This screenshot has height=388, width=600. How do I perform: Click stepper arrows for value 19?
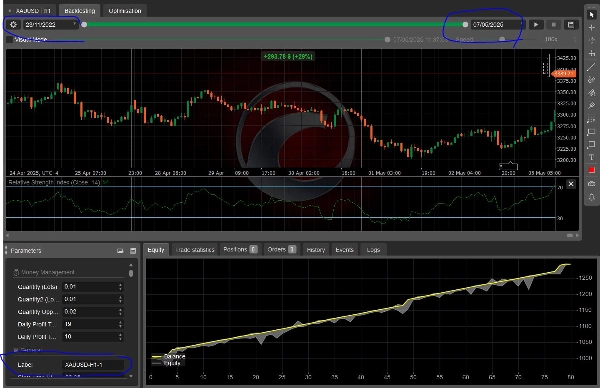(x=121, y=324)
